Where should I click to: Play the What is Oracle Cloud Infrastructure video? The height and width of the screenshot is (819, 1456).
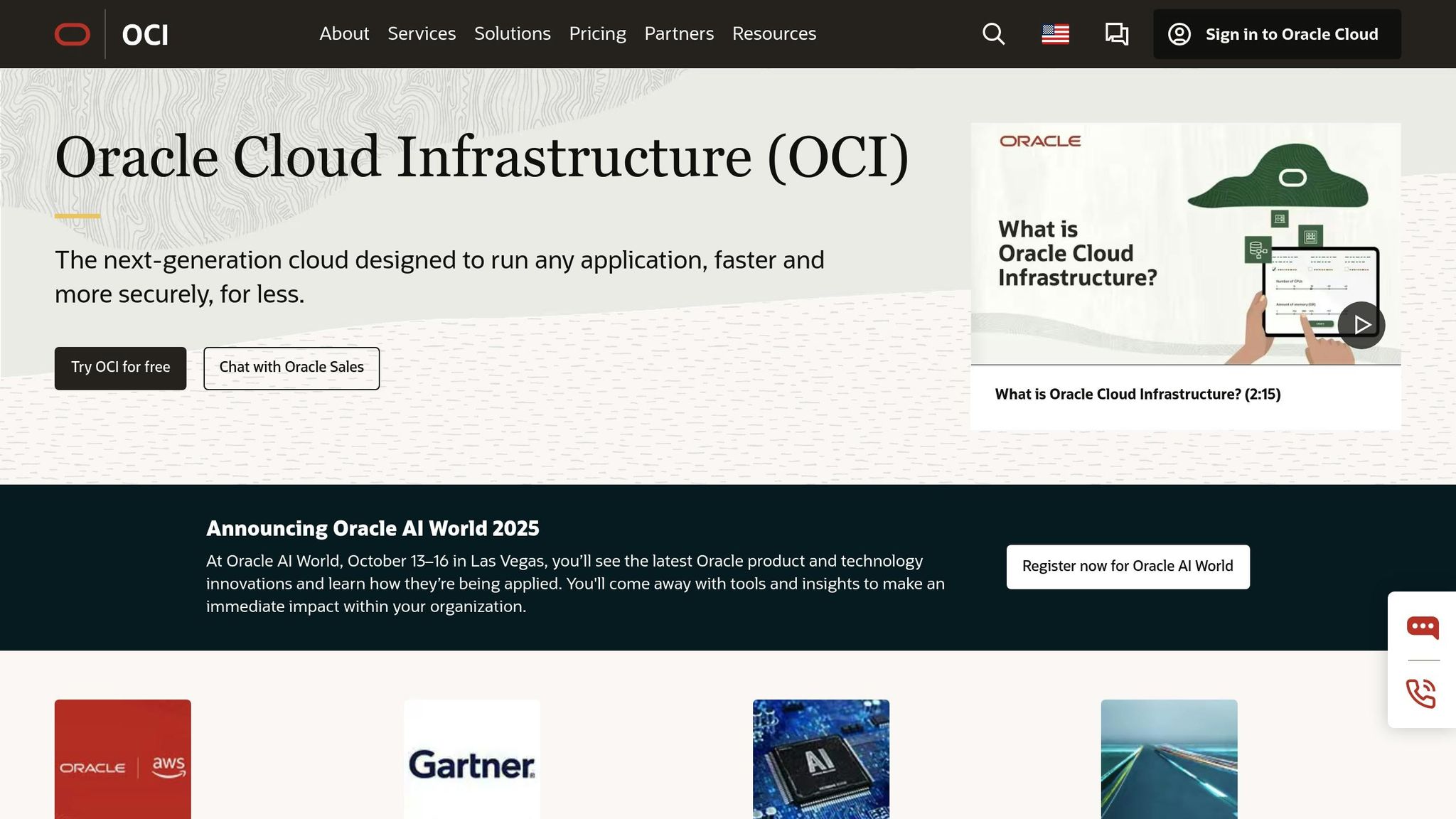point(1361,324)
